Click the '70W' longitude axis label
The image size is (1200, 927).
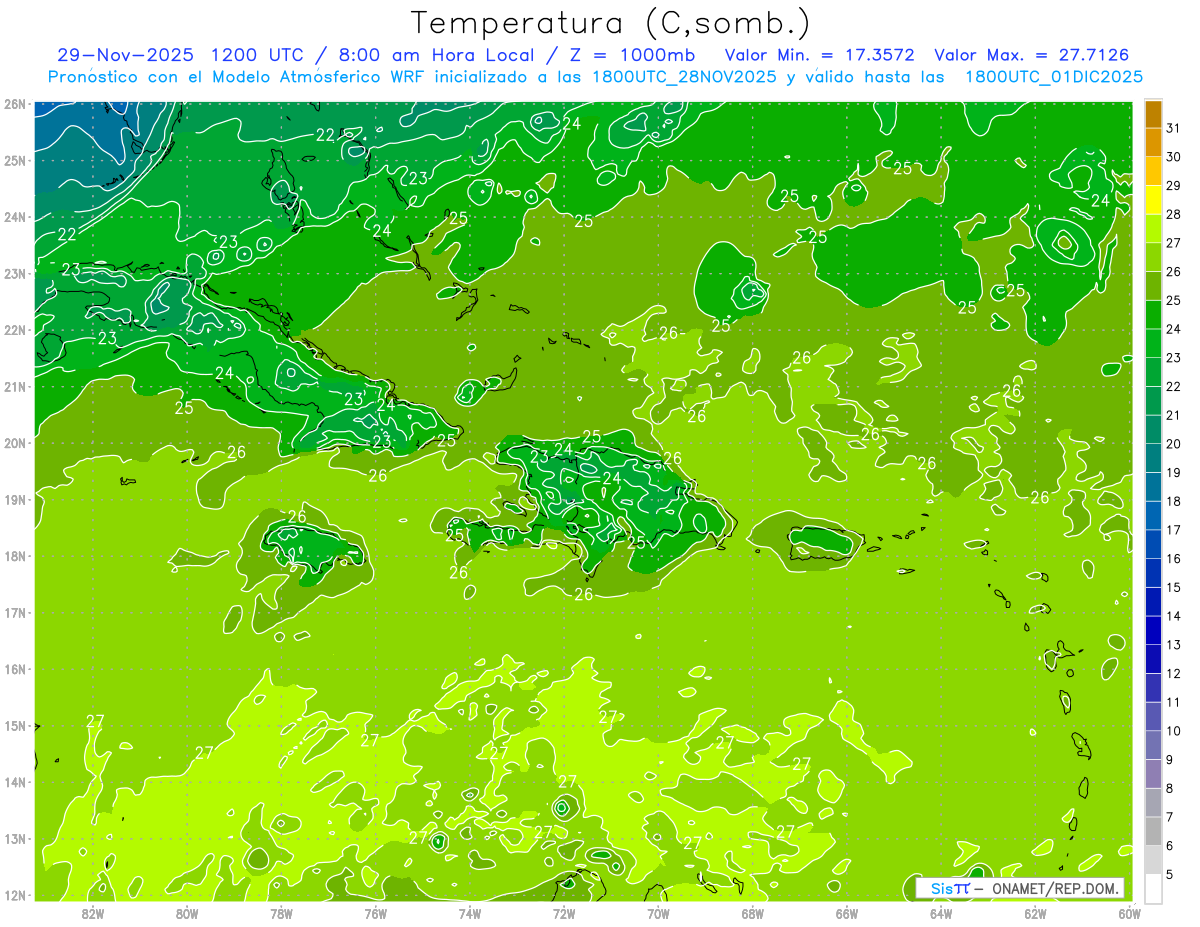click(x=658, y=913)
